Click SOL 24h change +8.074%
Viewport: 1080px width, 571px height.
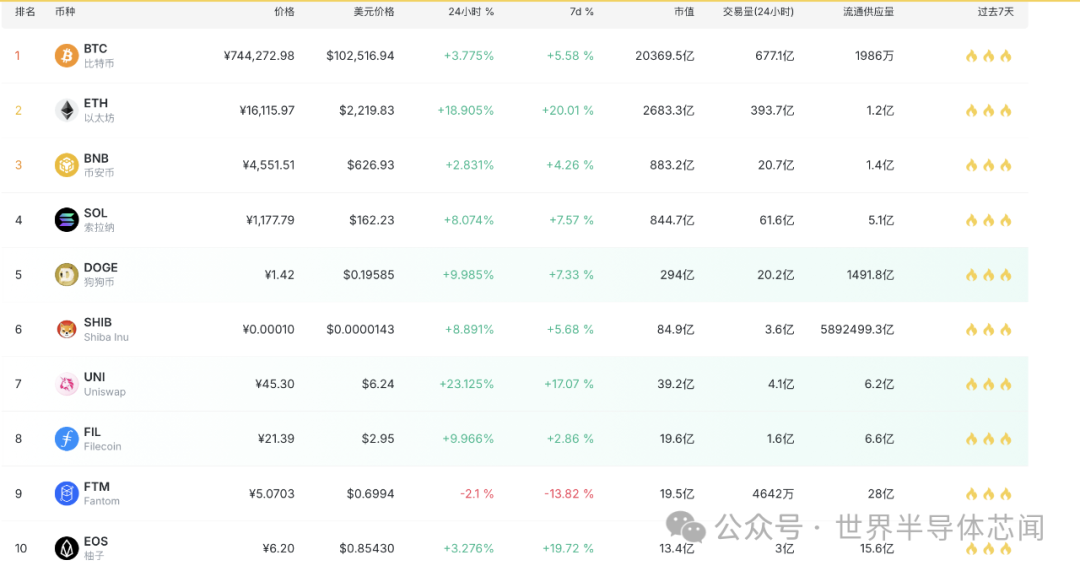[x=468, y=220]
